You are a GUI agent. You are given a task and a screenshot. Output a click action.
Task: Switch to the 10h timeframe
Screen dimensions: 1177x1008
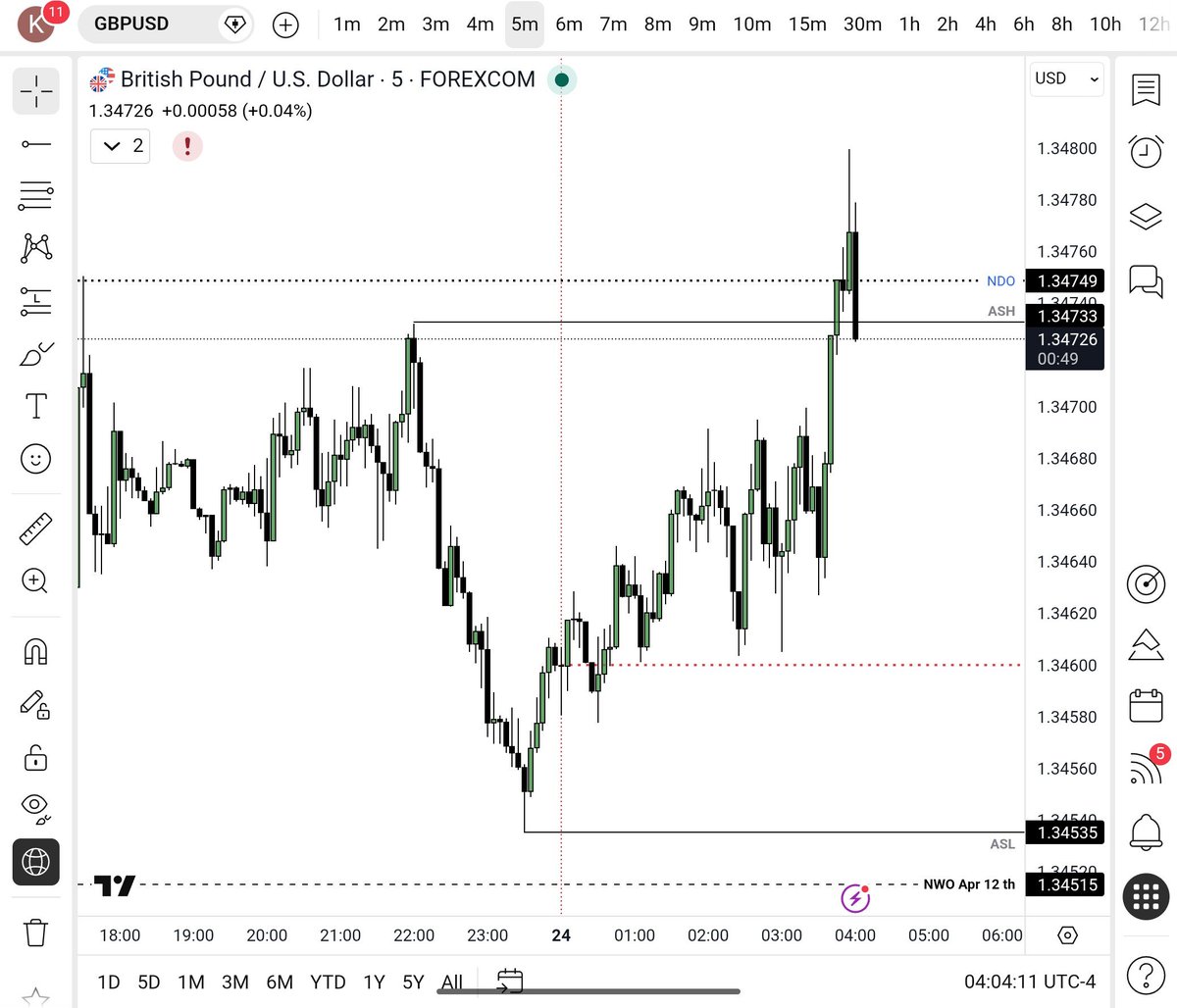click(x=1105, y=25)
